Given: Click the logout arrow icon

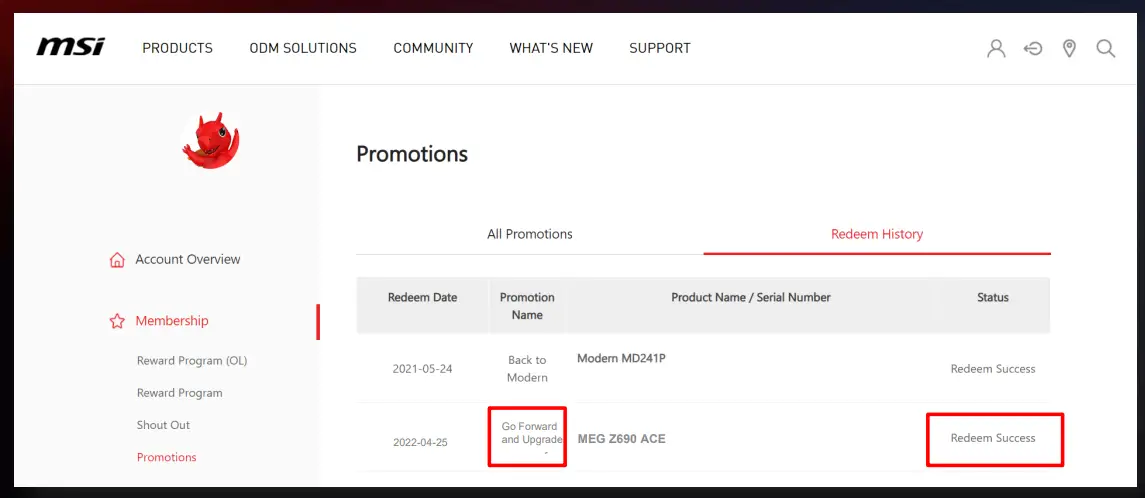Looking at the screenshot, I should tap(1033, 48).
